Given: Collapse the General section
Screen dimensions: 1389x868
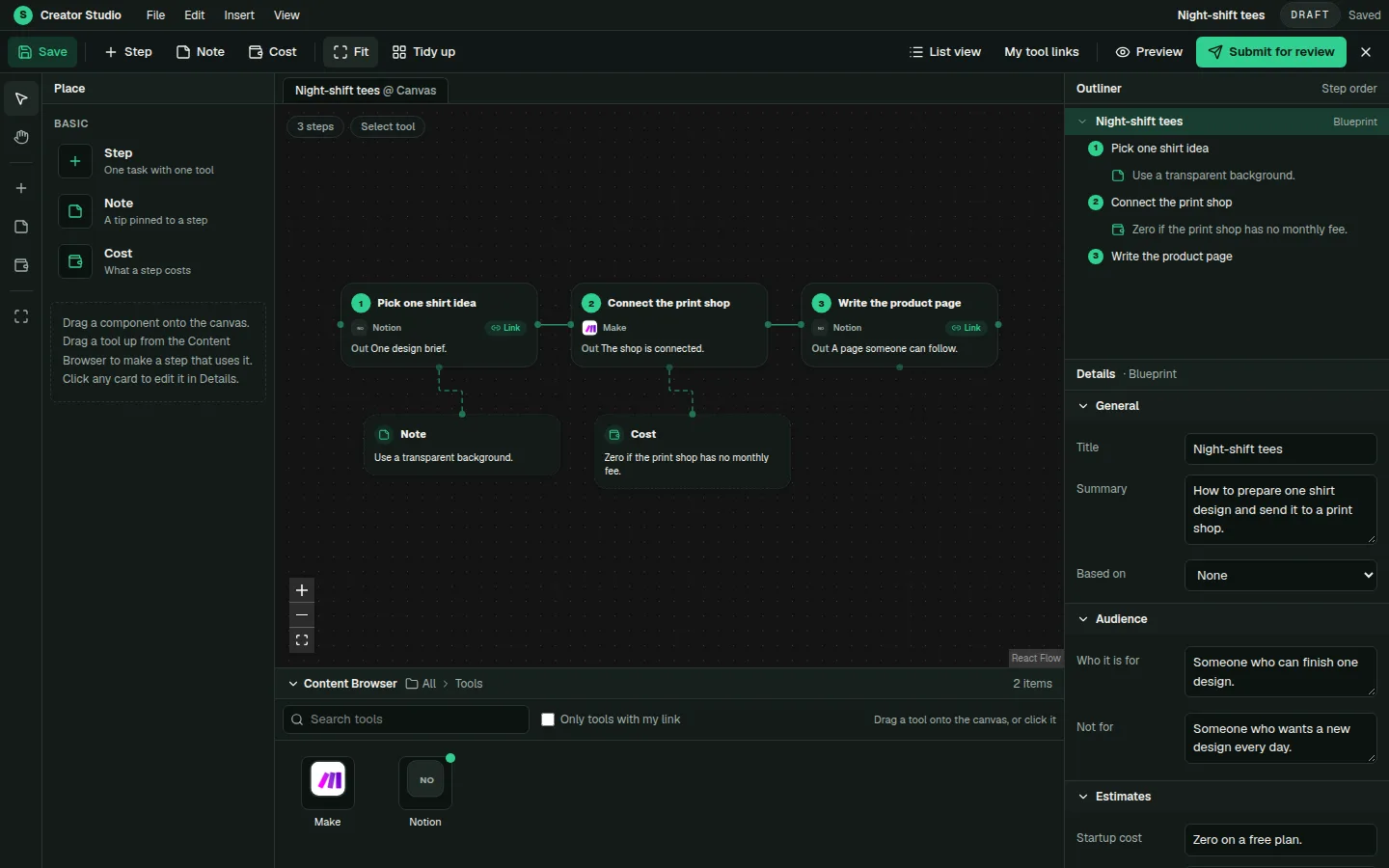Looking at the screenshot, I should click(x=1083, y=406).
